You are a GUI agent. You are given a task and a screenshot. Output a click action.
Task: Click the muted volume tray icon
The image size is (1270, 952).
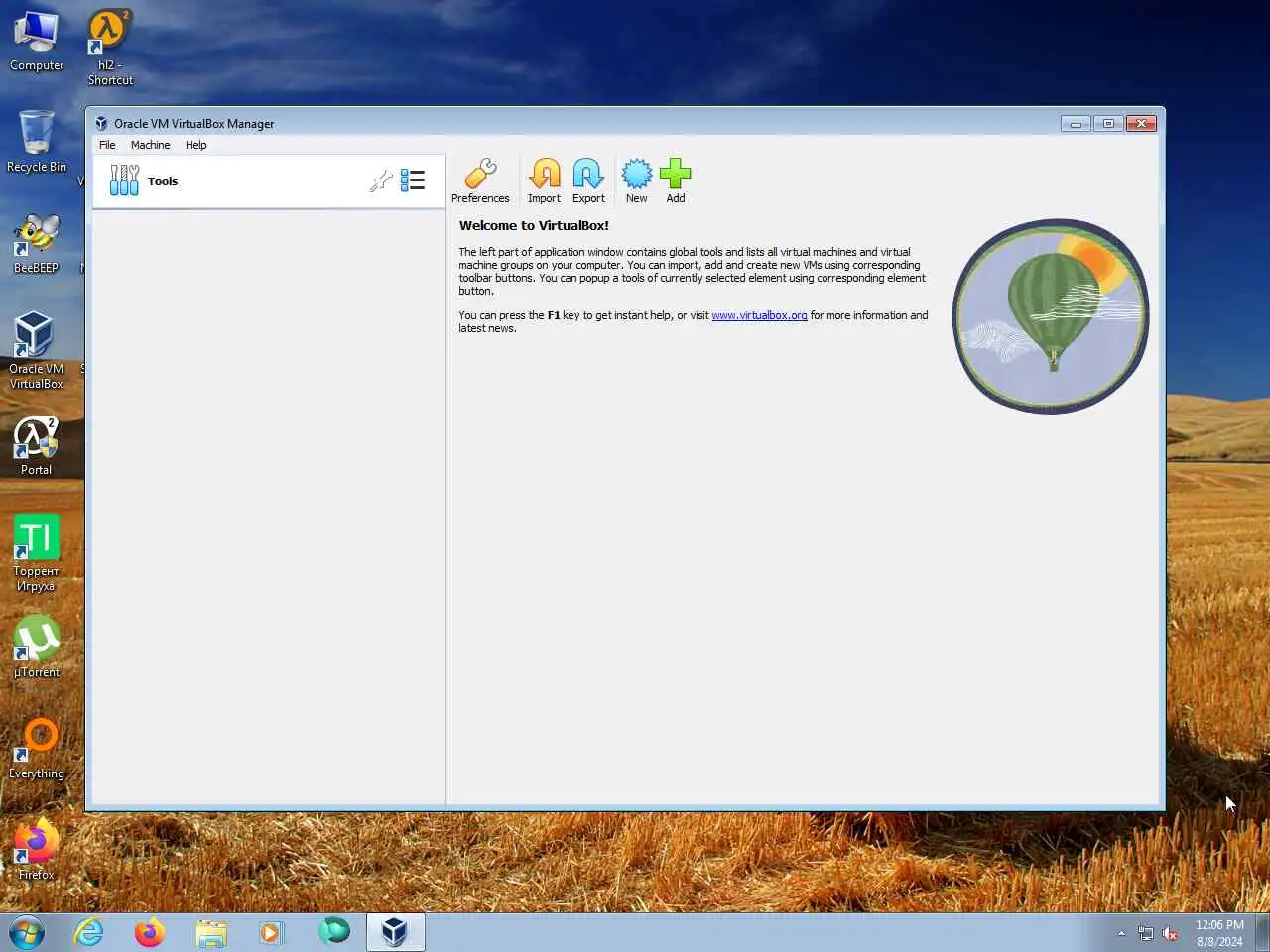1171,933
